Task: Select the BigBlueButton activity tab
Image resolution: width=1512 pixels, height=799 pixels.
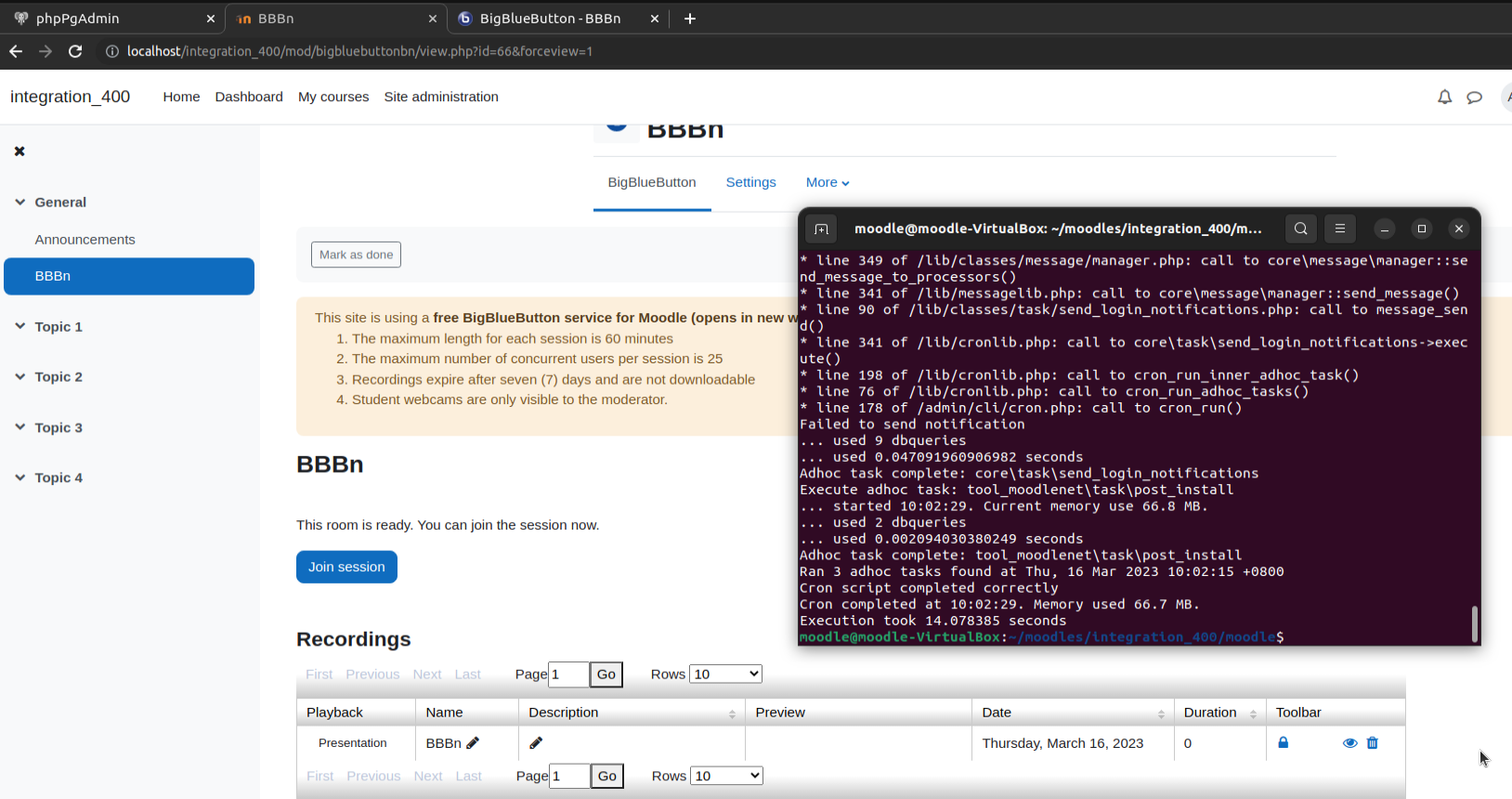Action: click(652, 182)
